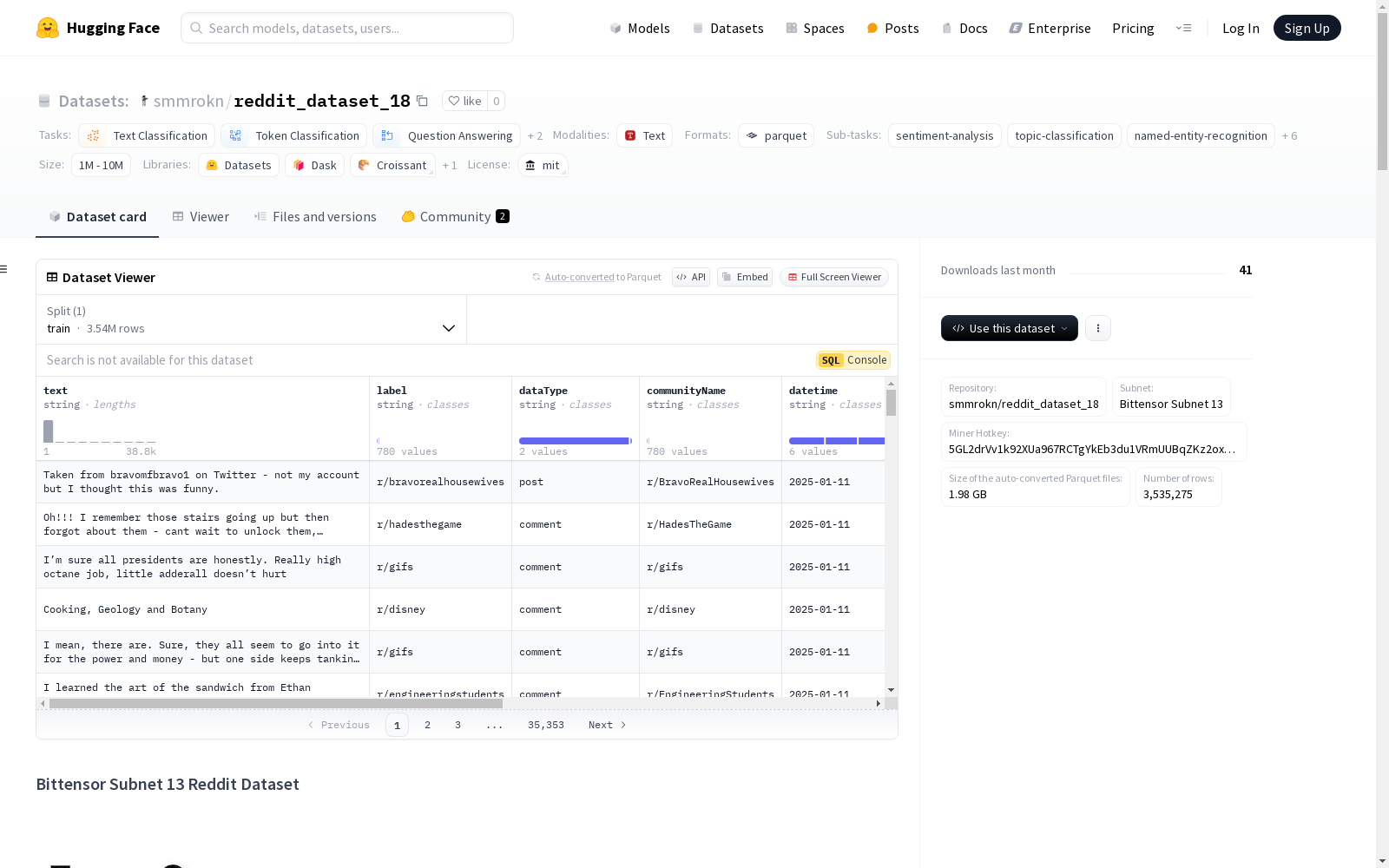Open Full Screen Viewer
The height and width of the screenshot is (868, 1389).
click(834, 277)
